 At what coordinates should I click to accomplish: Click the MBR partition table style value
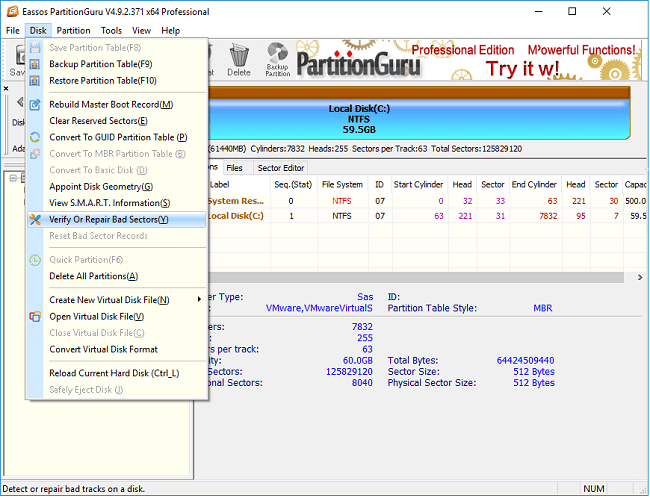[x=543, y=309]
